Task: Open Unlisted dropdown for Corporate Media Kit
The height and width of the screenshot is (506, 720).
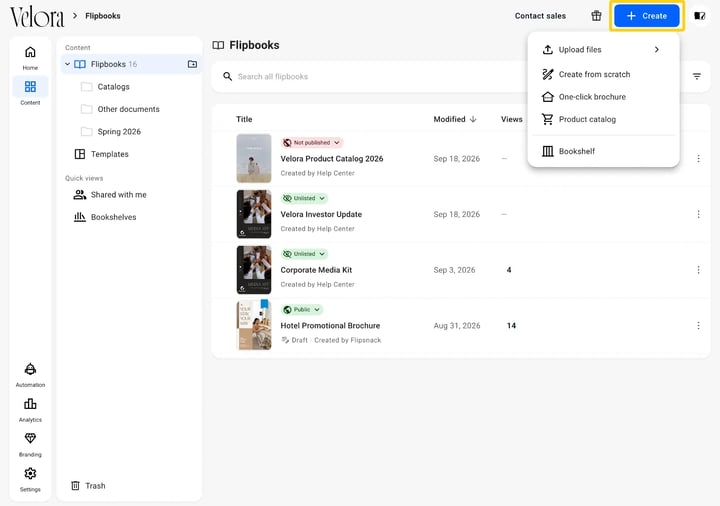Action: point(304,254)
